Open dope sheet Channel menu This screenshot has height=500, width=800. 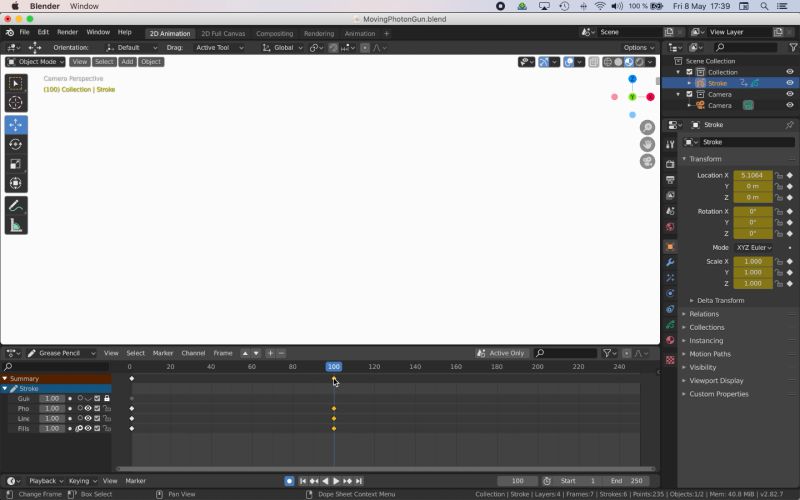coord(193,353)
